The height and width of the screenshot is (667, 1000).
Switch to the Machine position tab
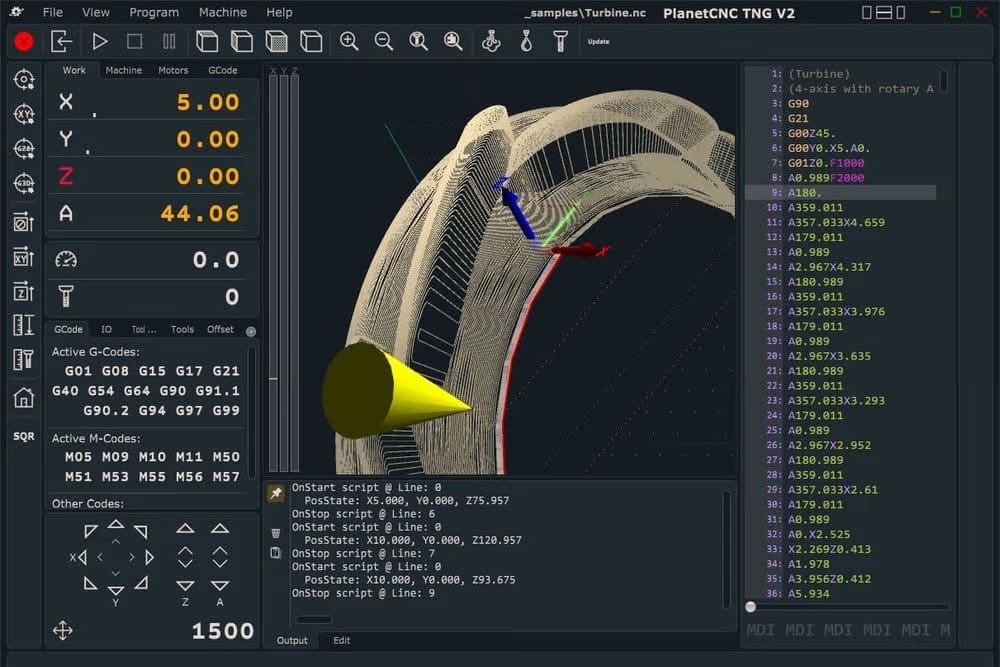click(124, 70)
